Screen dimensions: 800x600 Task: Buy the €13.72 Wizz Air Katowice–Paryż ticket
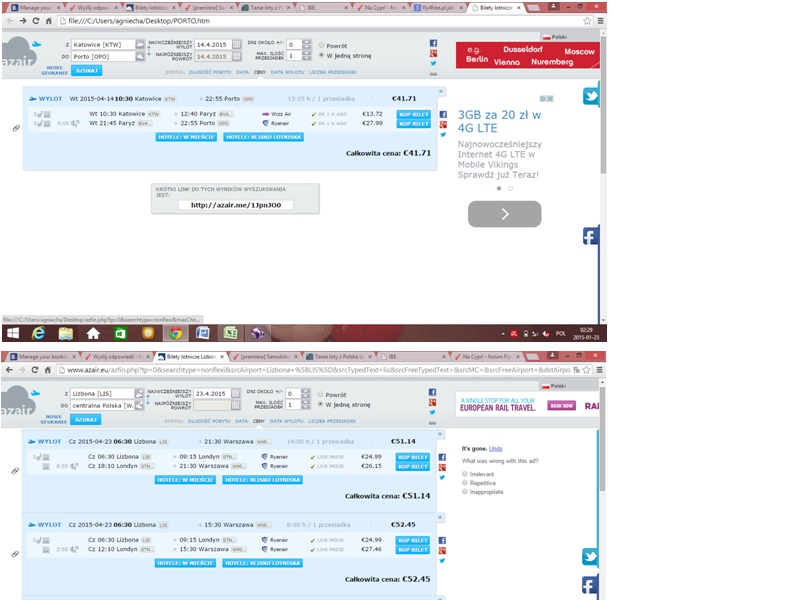(414, 114)
